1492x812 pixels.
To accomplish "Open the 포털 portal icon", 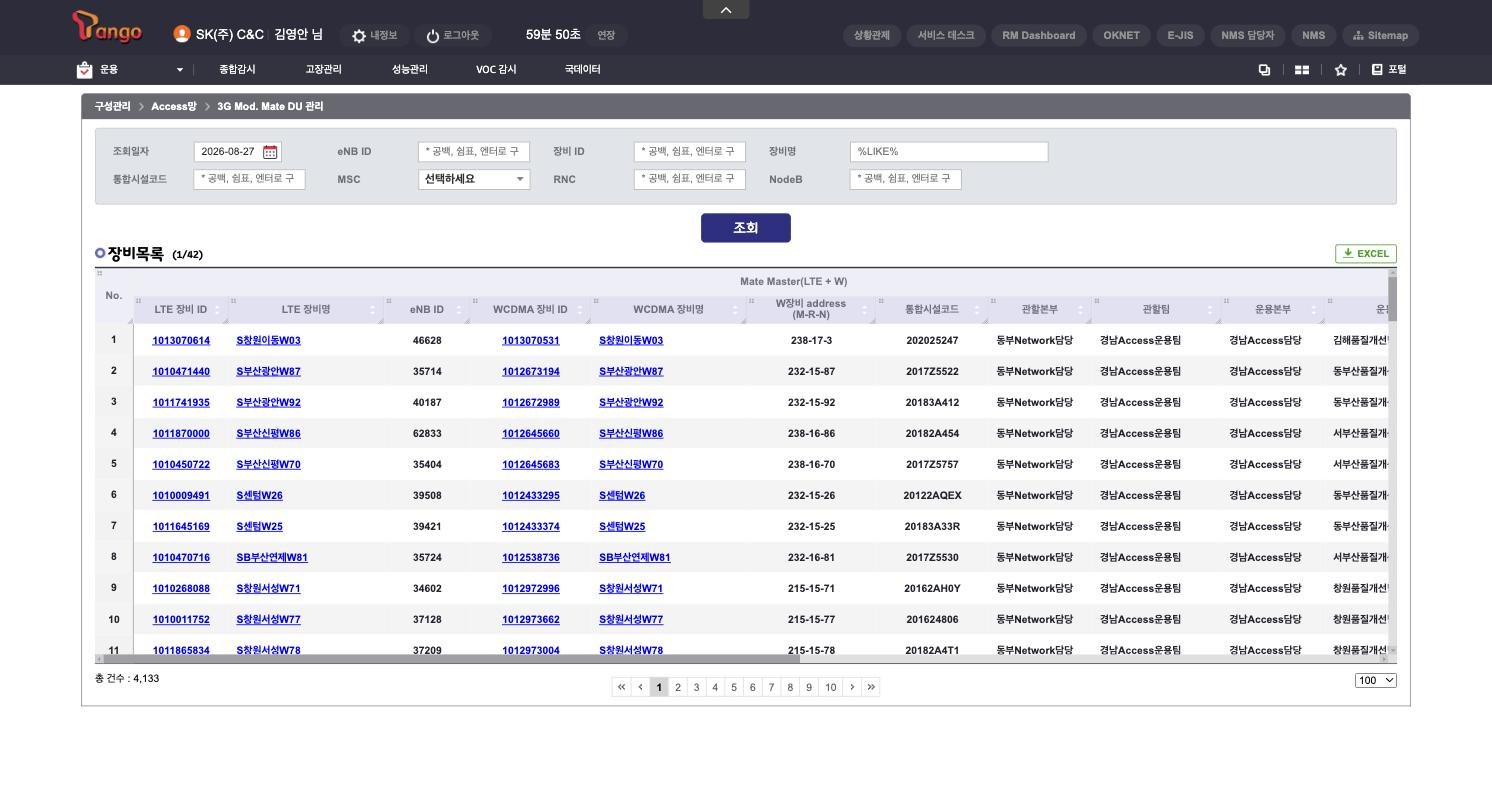I will 1388,70.
